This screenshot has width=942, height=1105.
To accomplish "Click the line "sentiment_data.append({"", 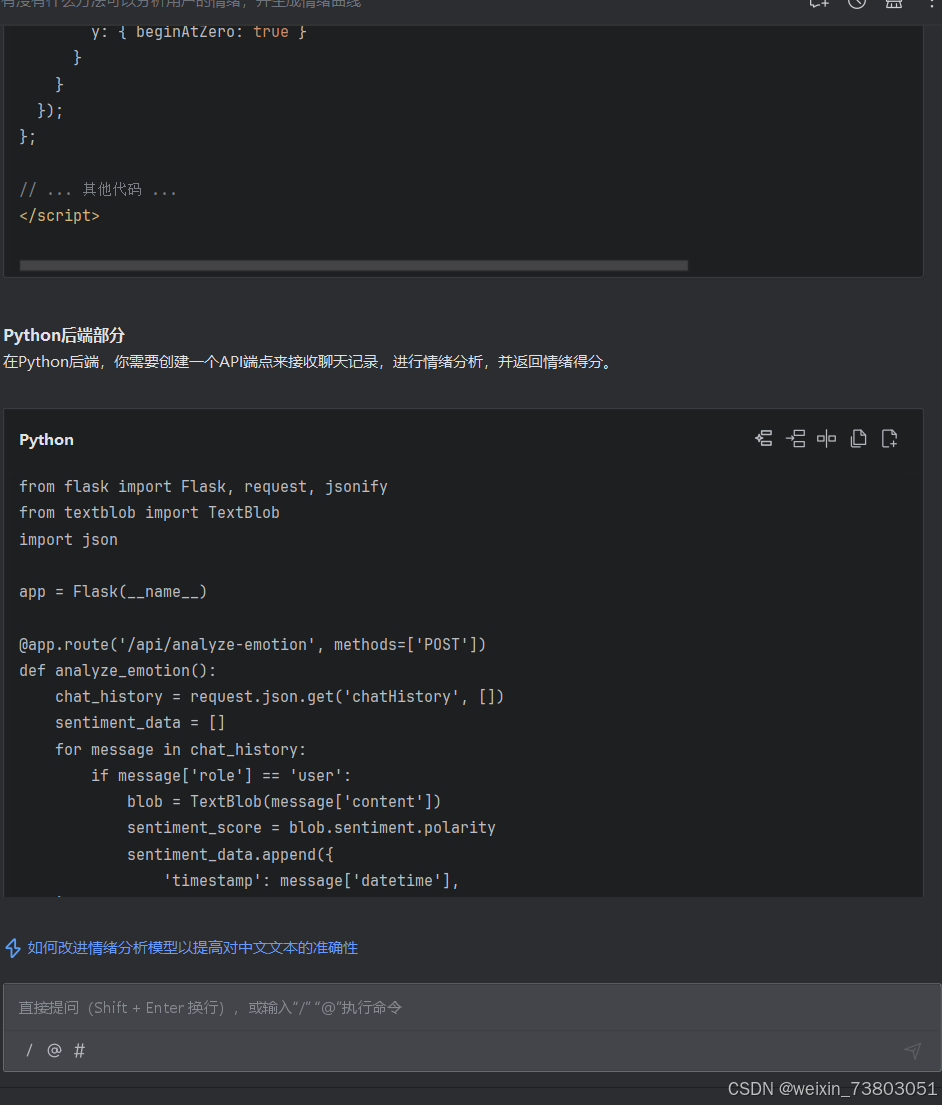I will click(x=230, y=855).
